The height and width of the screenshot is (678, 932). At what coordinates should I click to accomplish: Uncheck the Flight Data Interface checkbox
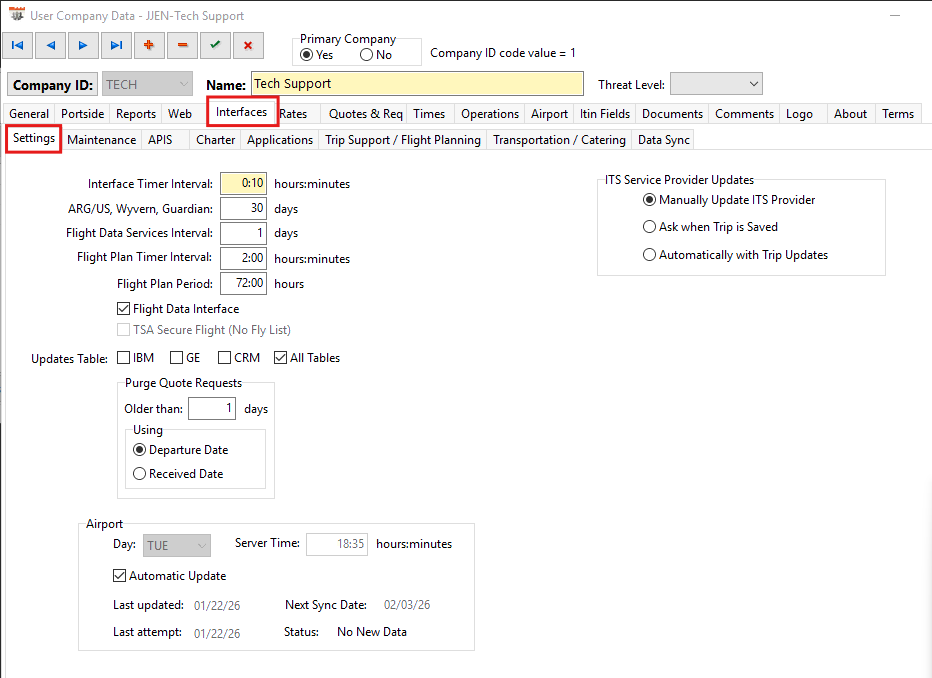[x=124, y=309]
